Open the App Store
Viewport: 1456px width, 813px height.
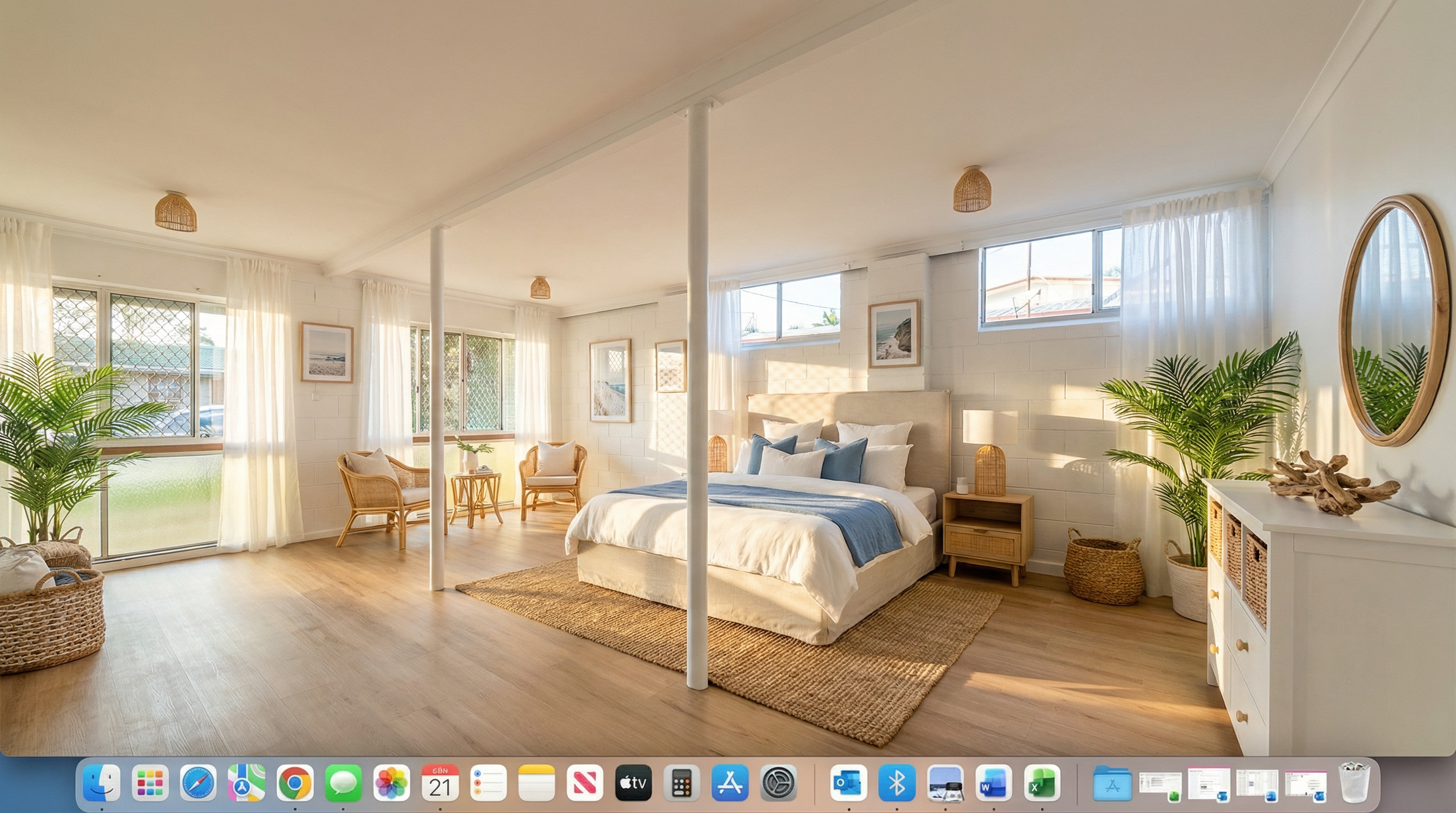tap(730, 783)
